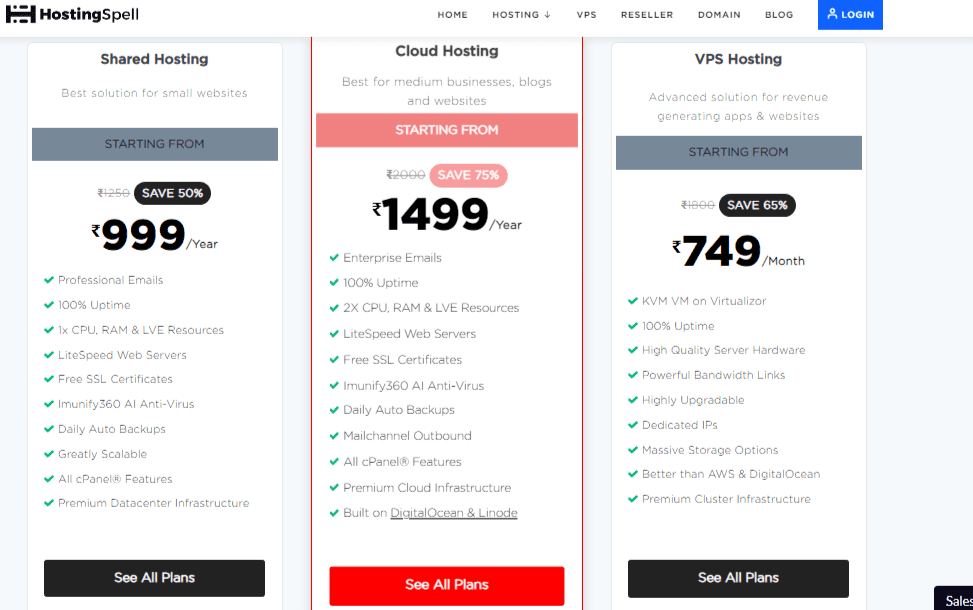Image resolution: width=973 pixels, height=610 pixels.
Task: Click the checkmark next to Mailchannel Outbound
Action: (334, 436)
